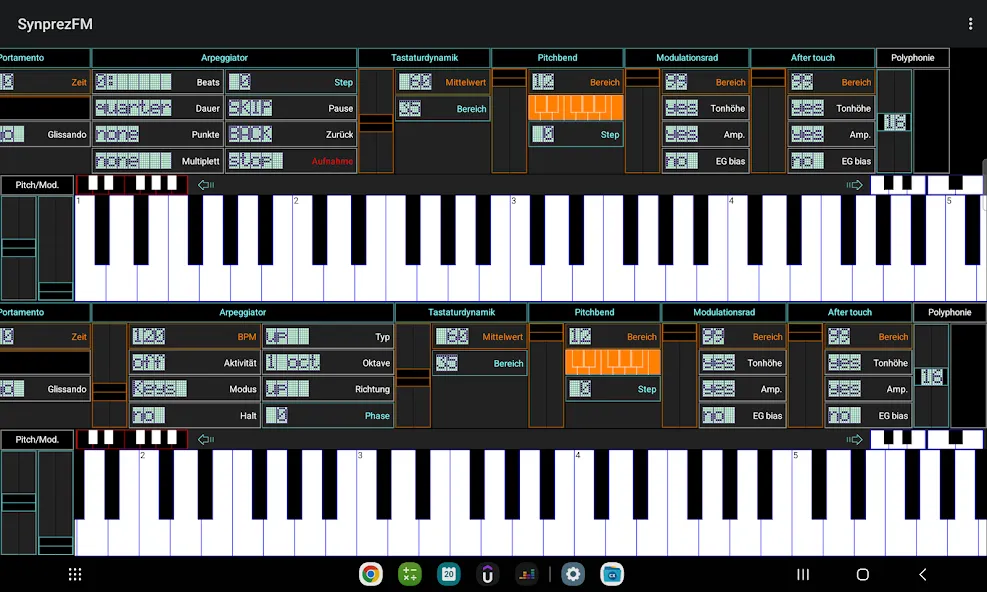Screen dimensions: 987x592
Task: Toggle Amp. in lower After touch
Action: click(x=868, y=389)
